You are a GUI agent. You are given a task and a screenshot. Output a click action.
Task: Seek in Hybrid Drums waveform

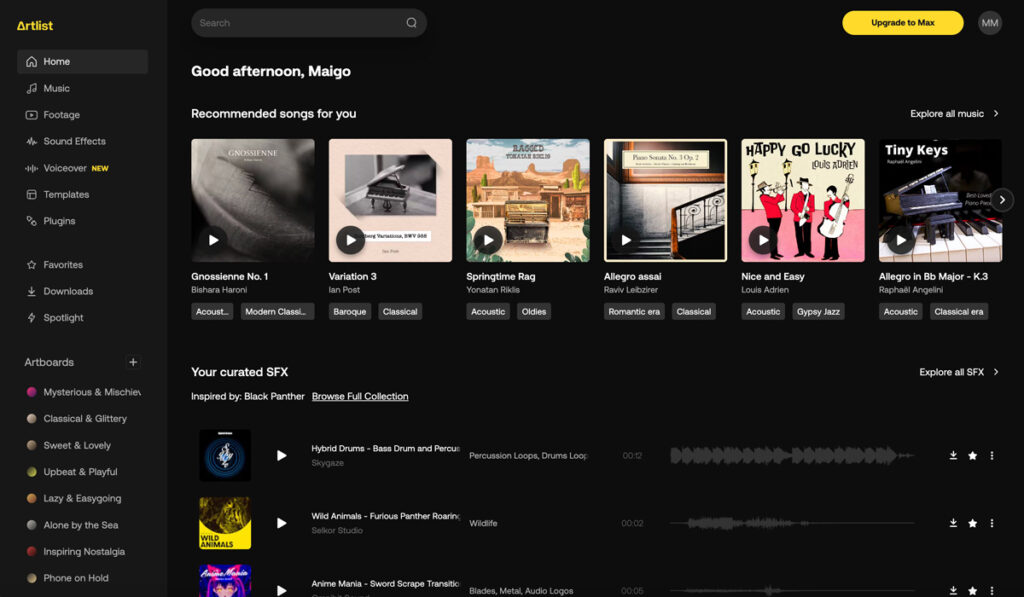(792, 455)
